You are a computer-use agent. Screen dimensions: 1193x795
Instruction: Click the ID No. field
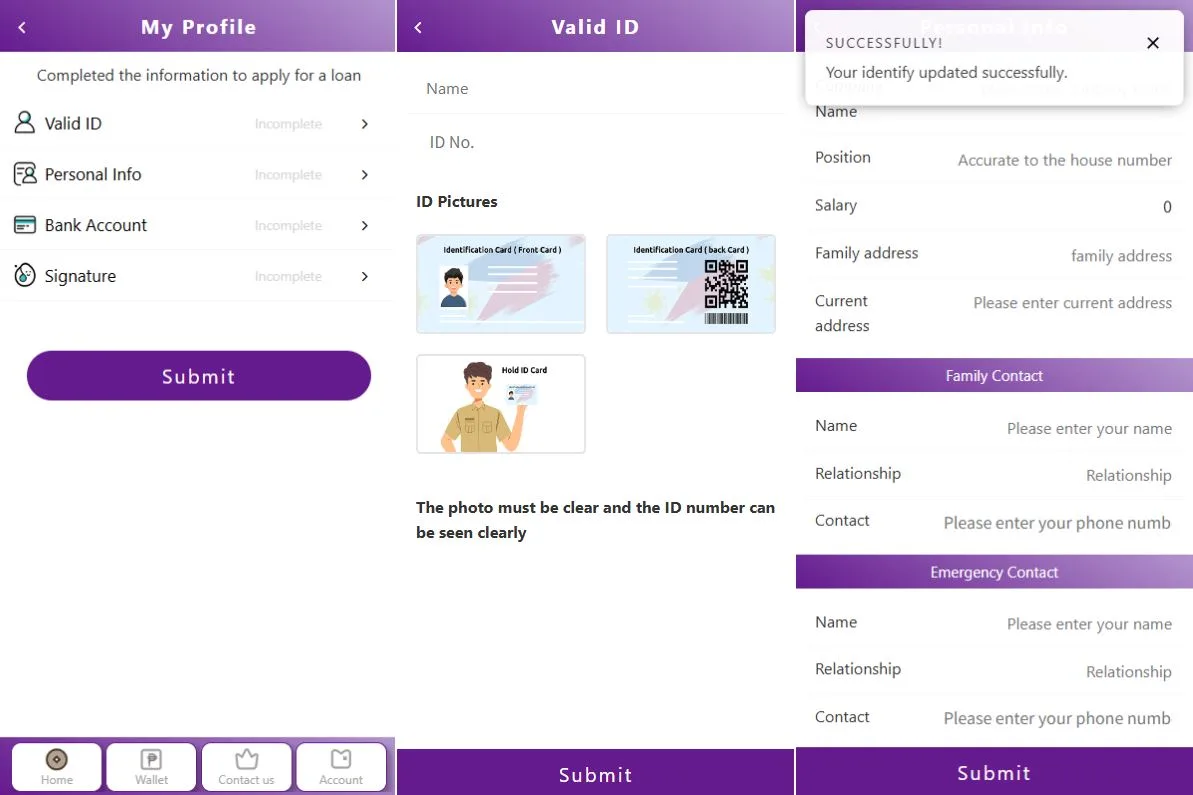pyautogui.click(x=595, y=142)
